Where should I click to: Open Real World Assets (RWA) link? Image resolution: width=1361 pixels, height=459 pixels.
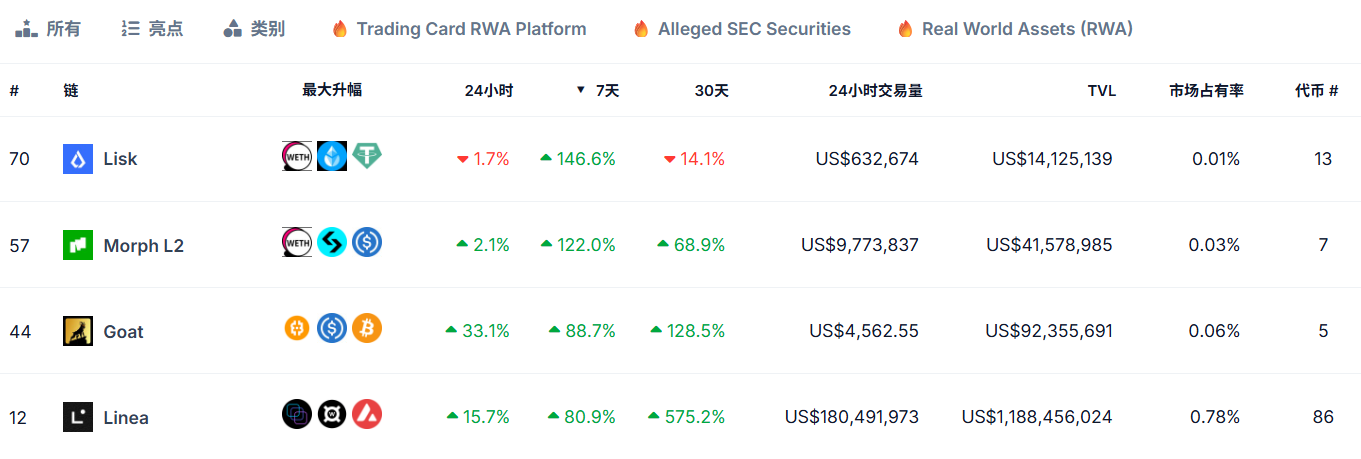click(1015, 29)
